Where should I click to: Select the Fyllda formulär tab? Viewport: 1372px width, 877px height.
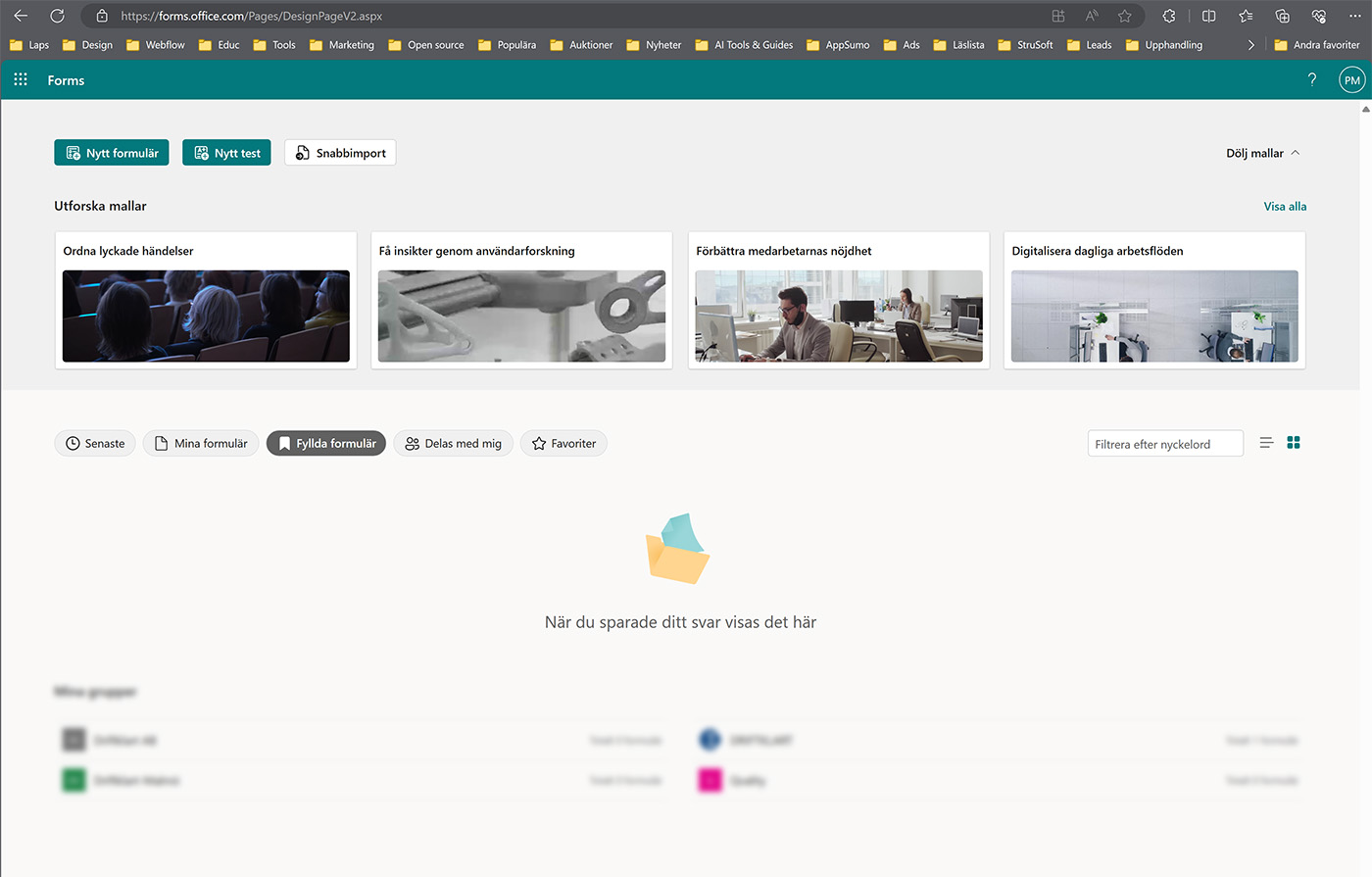pos(326,444)
